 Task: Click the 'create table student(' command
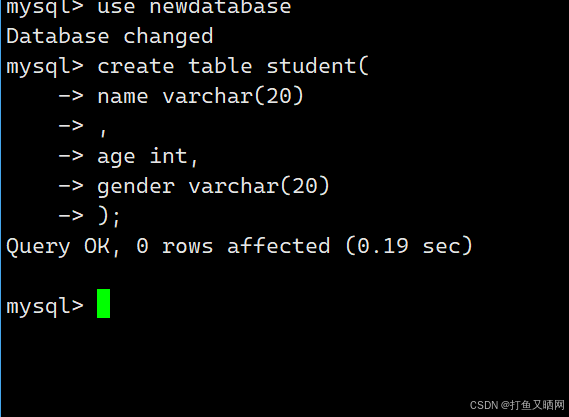233,66
